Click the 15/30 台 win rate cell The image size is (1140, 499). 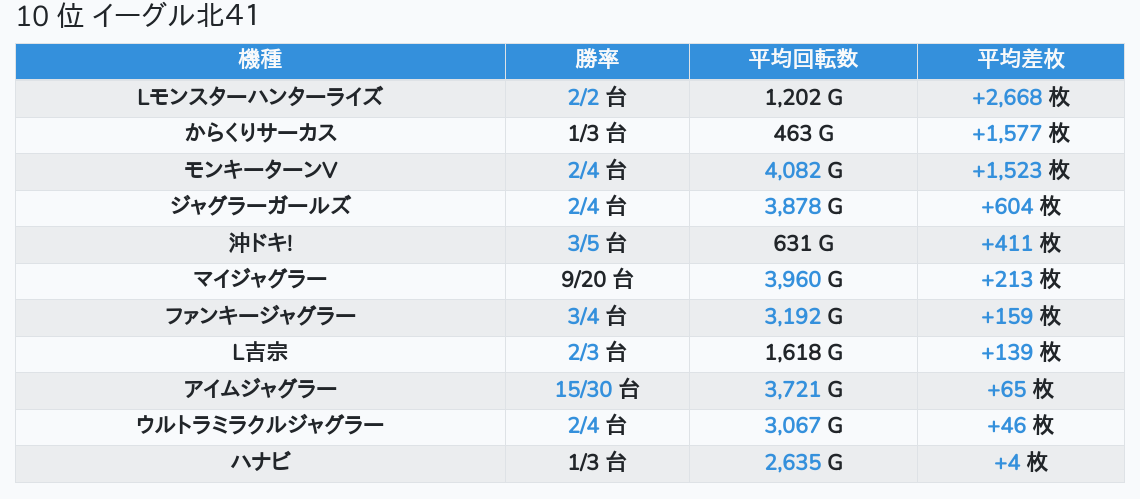click(597, 390)
